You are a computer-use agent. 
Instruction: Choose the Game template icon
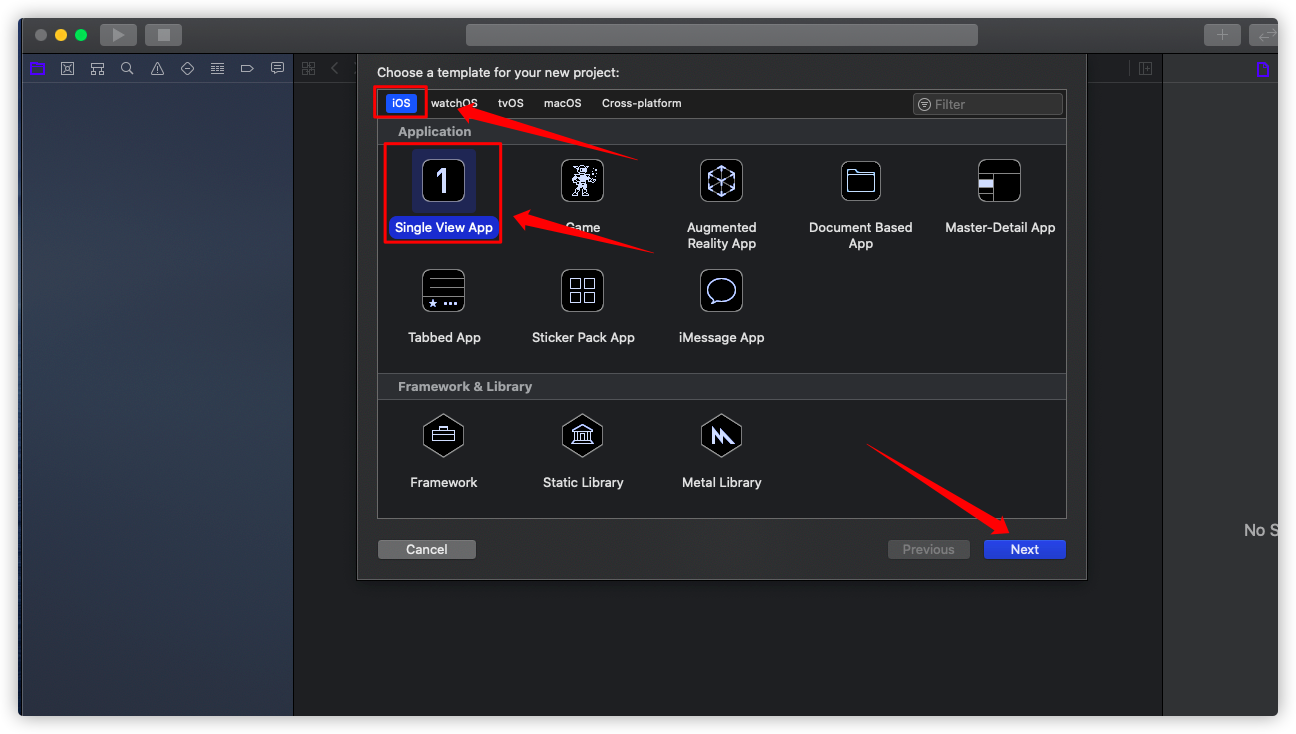582,181
